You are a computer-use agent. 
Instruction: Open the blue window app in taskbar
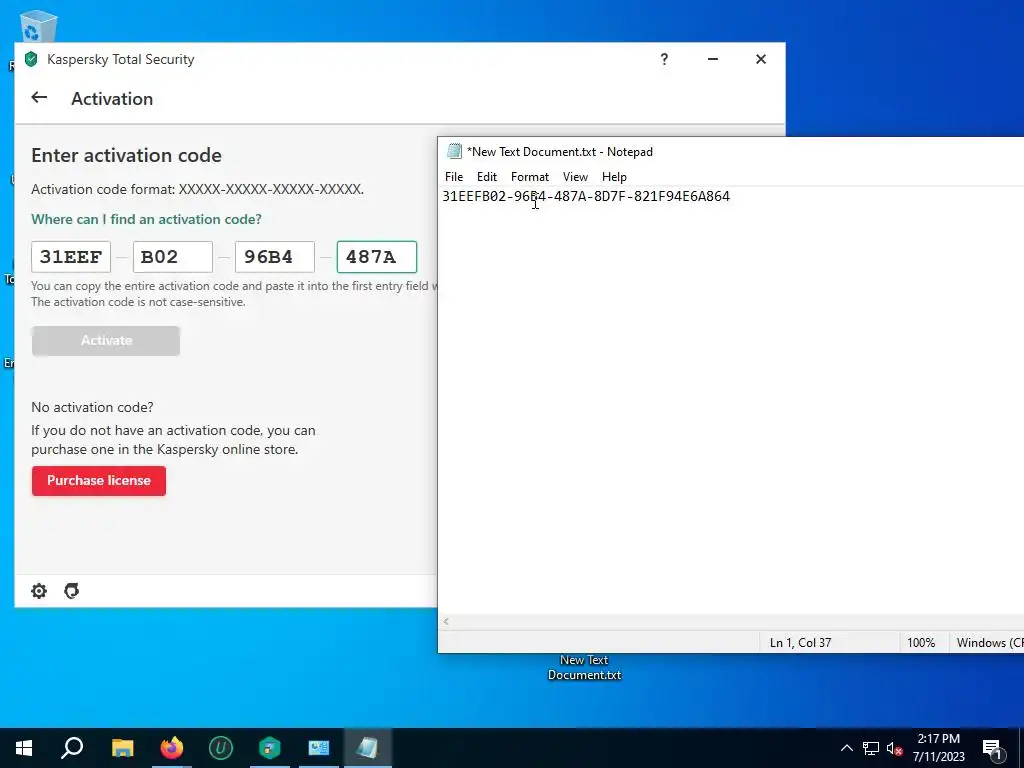(319, 748)
